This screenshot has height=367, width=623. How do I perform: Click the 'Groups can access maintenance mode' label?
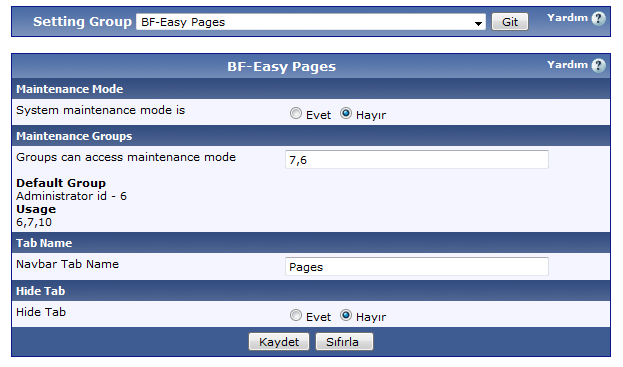point(126,157)
